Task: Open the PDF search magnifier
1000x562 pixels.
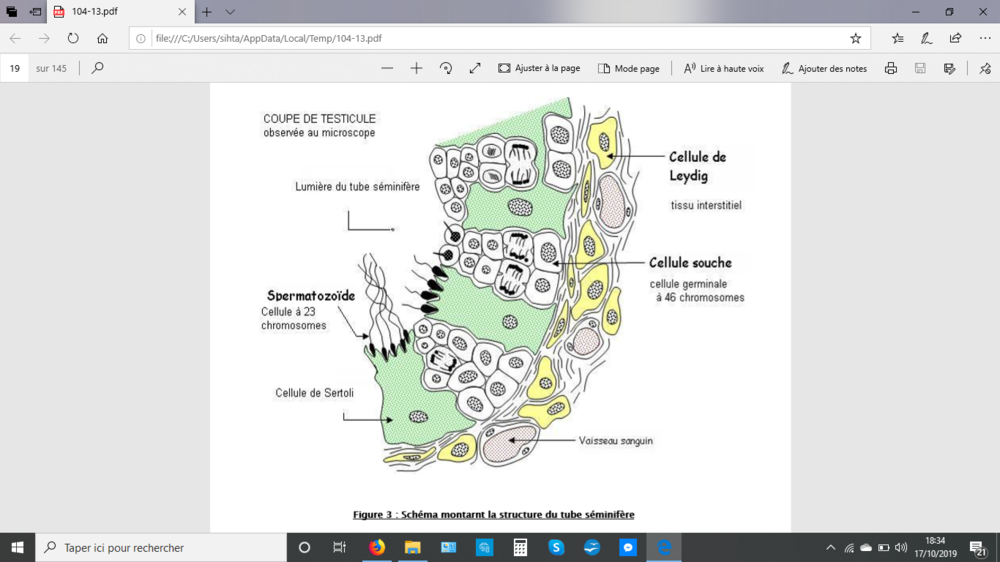Action: [97, 68]
